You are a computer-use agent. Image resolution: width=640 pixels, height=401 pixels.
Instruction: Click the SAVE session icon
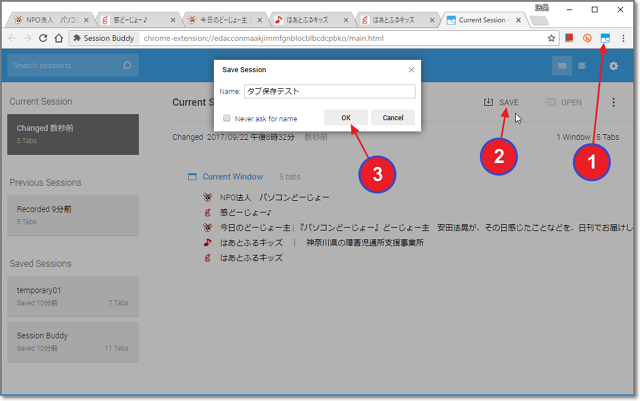click(488, 102)
